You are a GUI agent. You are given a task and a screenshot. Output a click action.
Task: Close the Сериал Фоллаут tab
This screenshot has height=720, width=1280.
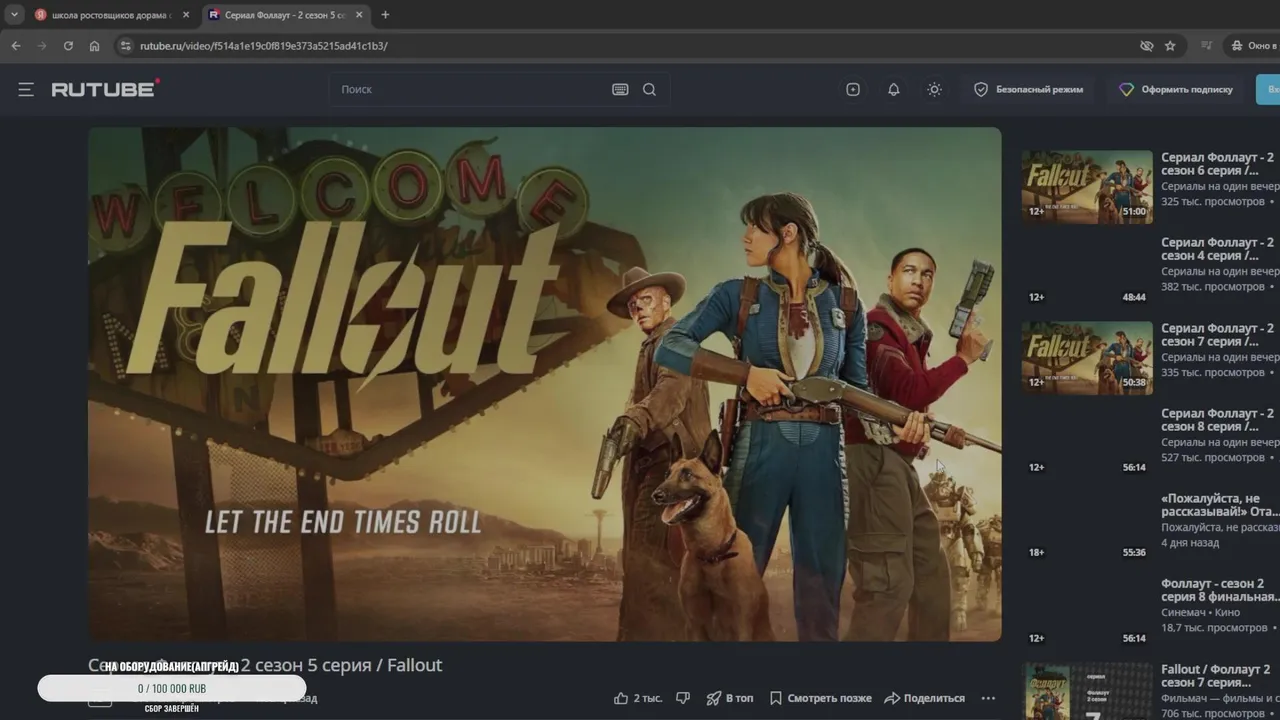tap(359, 15)
